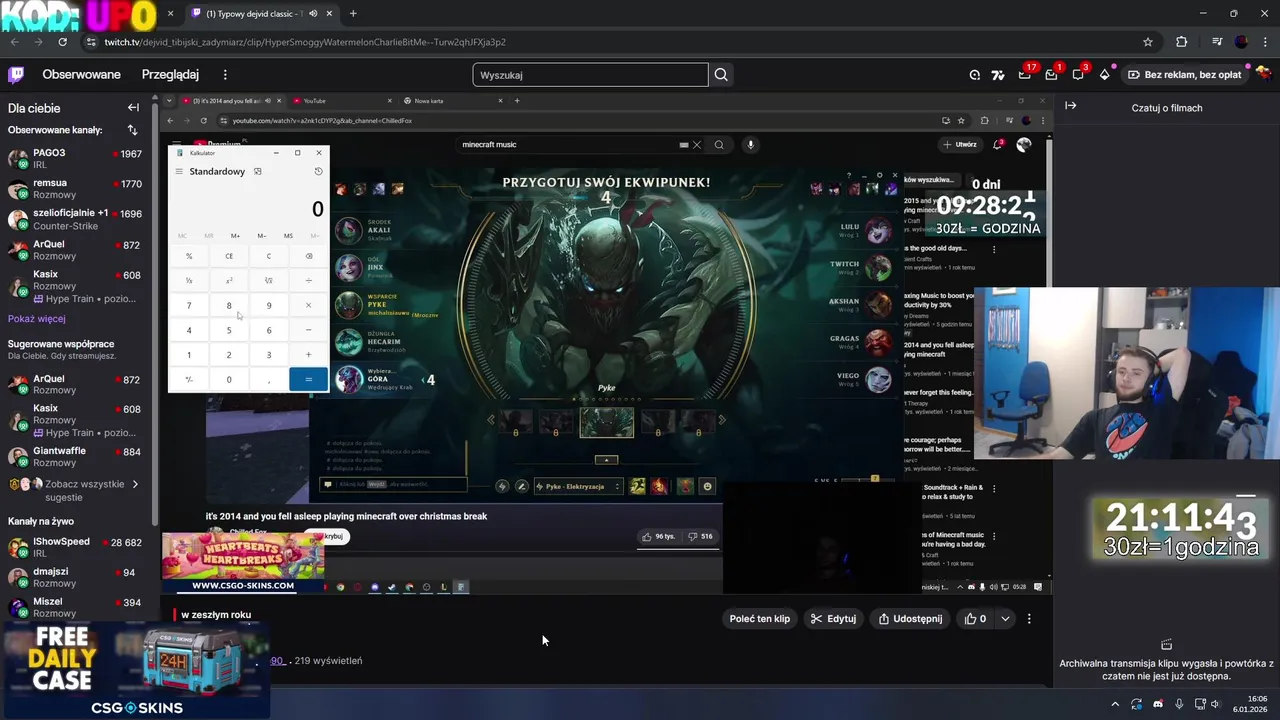Like the clip with thumbs up

coord(975,619)
